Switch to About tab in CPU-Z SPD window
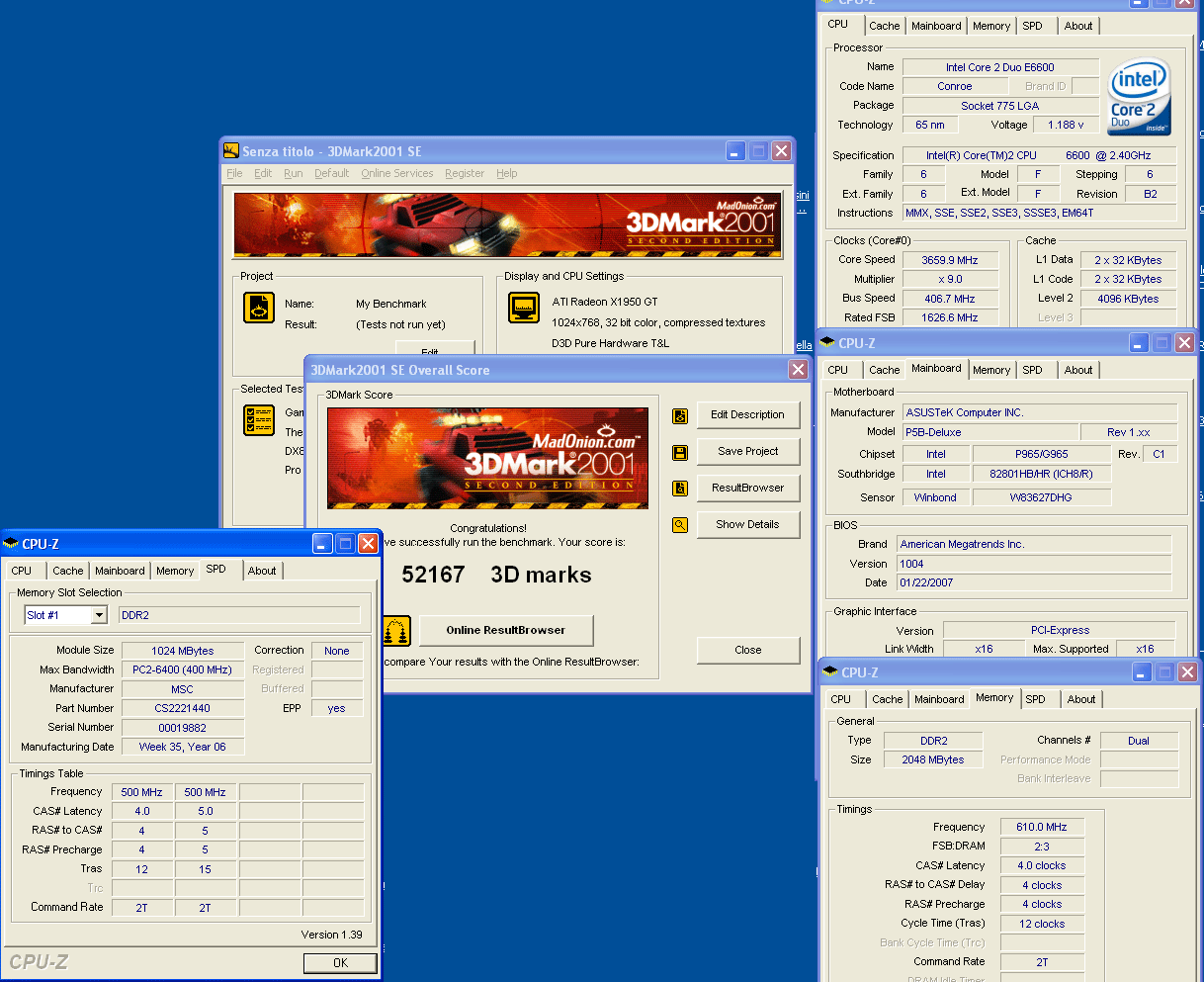The width and height of the screenshot is (1204, 982). pyautogui.click(x=262, y=571)
